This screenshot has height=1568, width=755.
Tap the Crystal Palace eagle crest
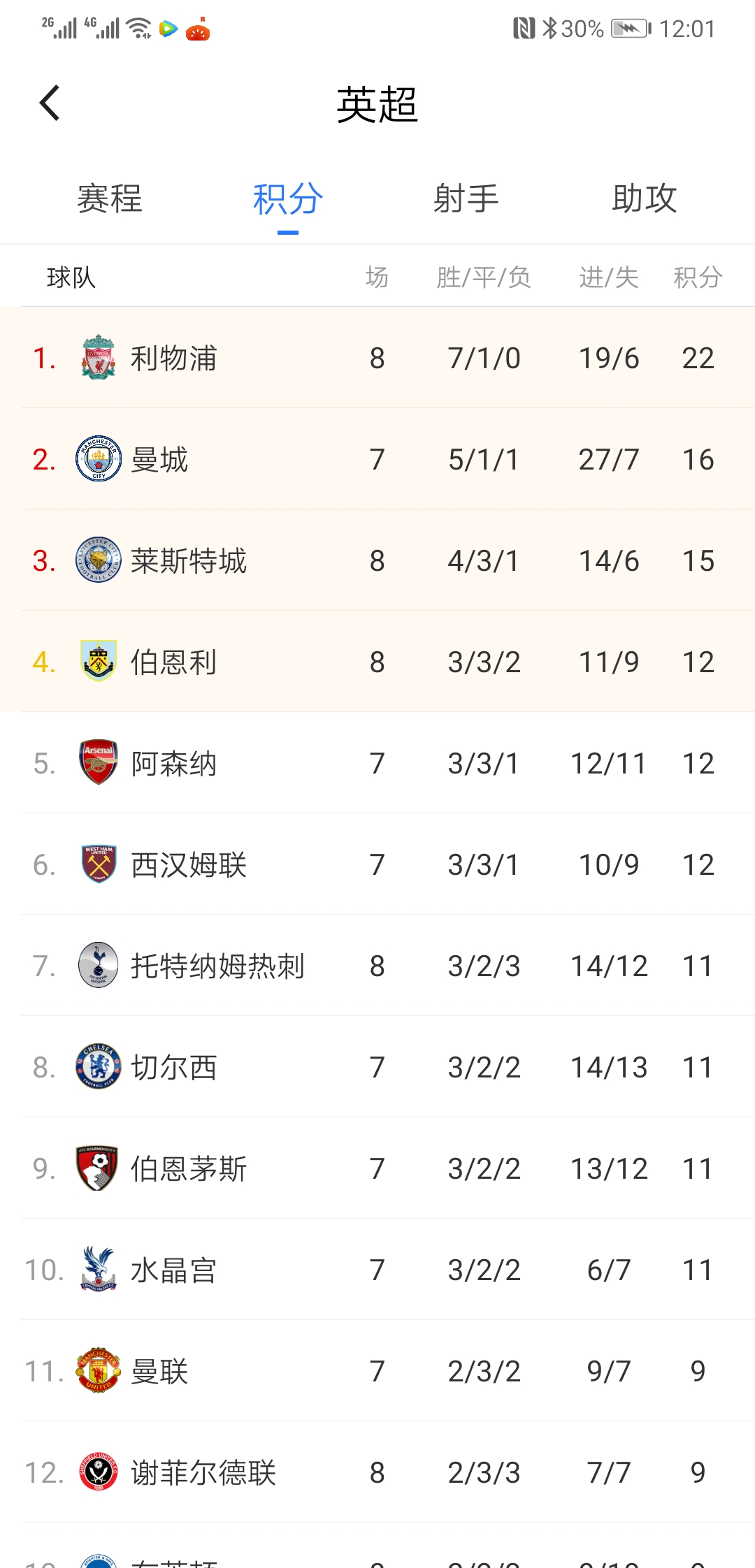click(x=99, y=1269)
